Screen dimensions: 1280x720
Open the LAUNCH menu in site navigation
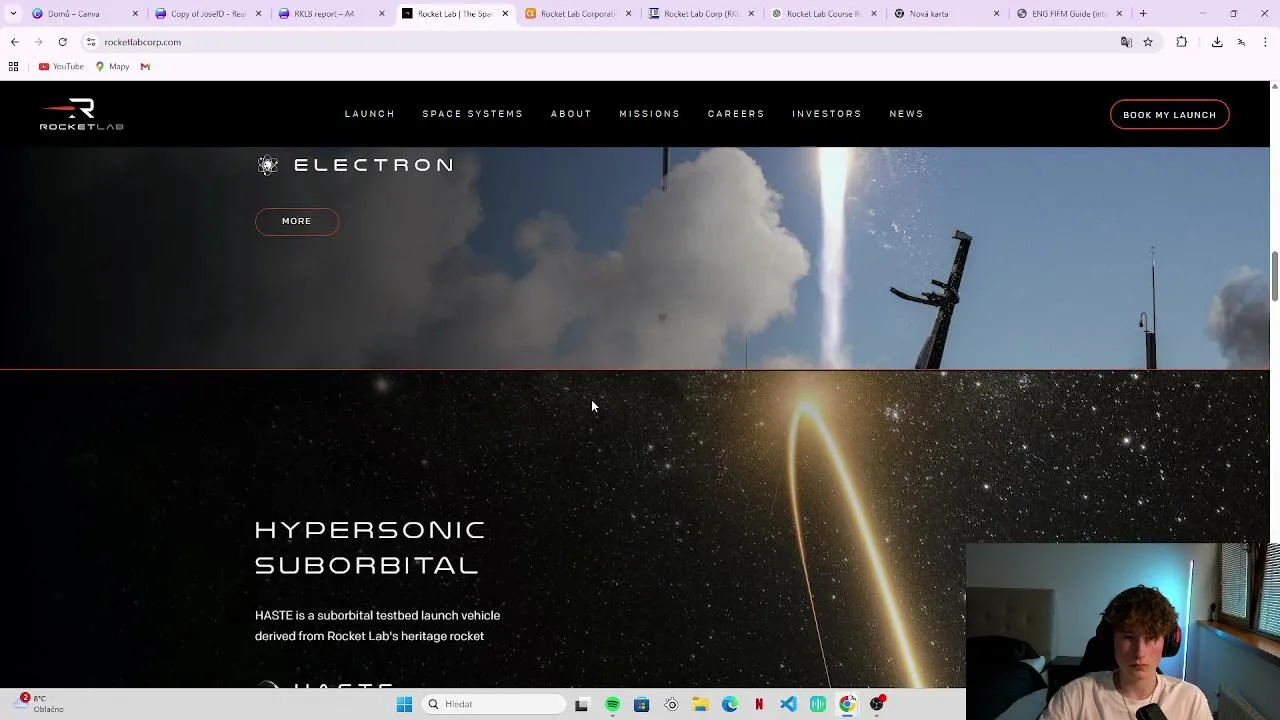tap(370, 114)
